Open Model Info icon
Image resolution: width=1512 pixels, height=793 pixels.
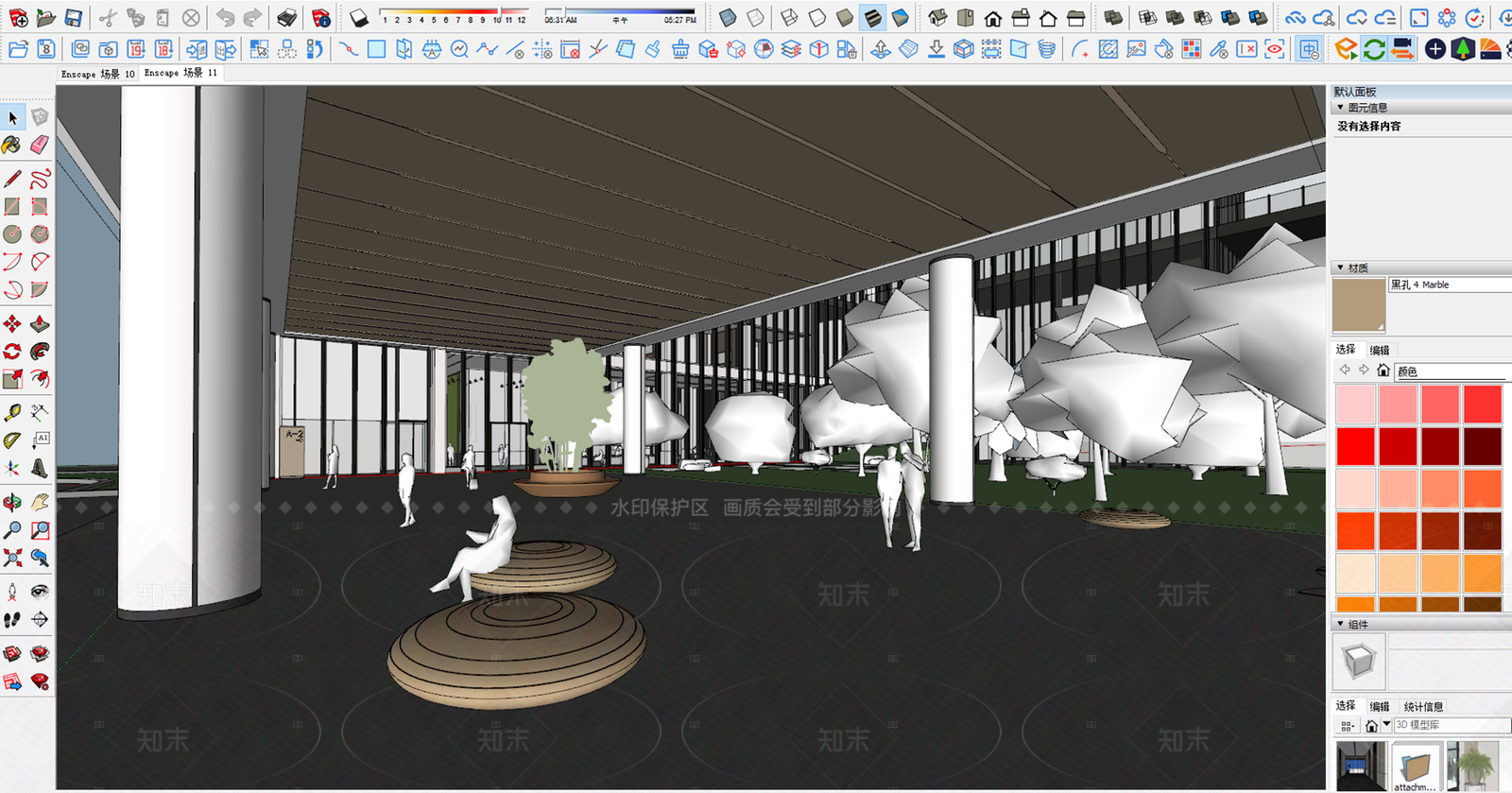pos(321,18)
